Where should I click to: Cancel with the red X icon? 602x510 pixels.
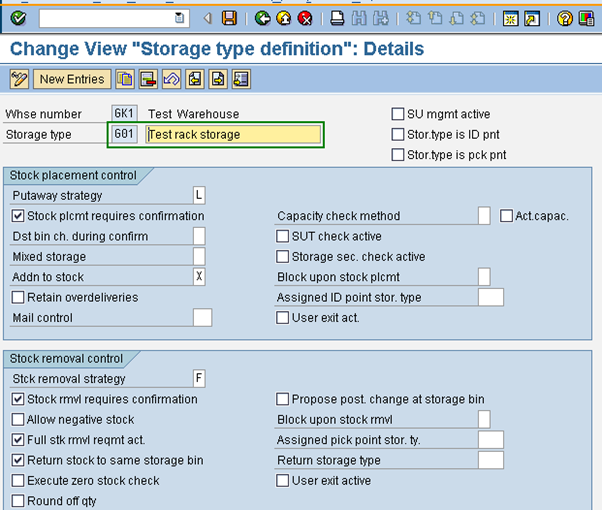305,18
